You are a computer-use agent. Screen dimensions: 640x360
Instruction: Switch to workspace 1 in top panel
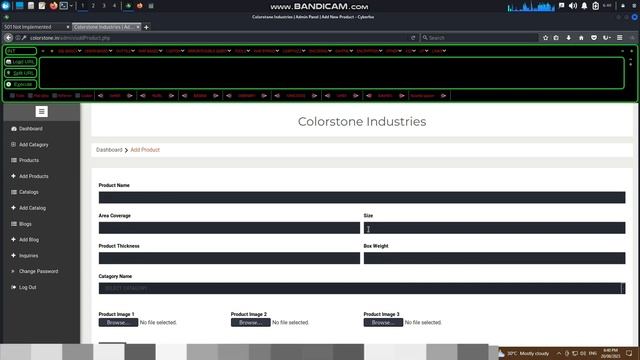pos(82,6)
